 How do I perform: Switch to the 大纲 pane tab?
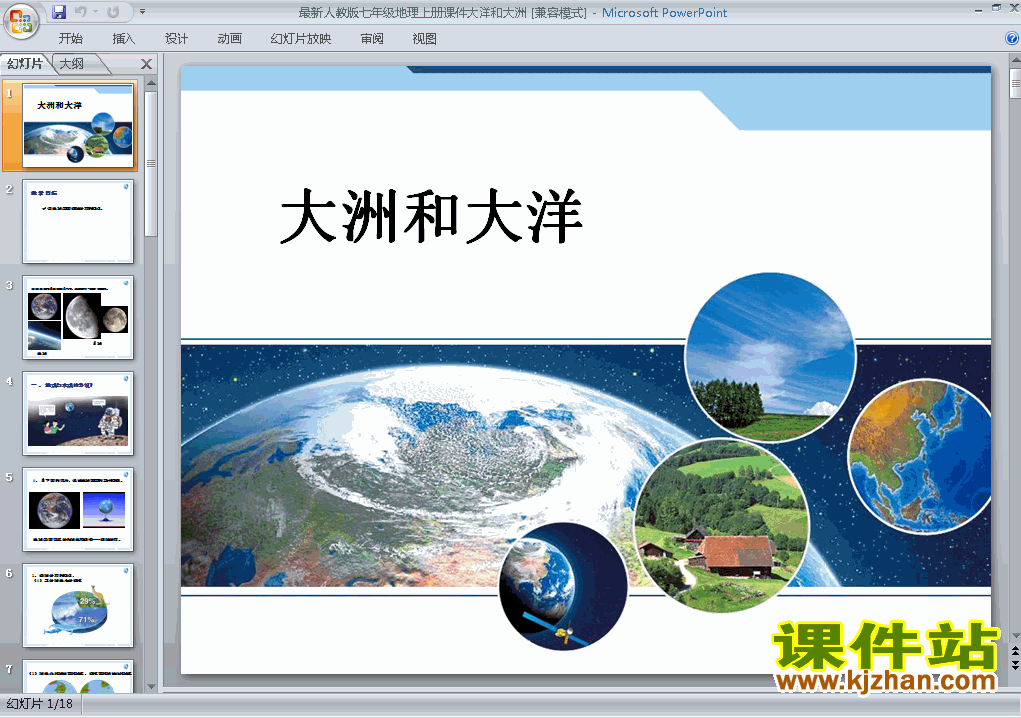point(72,64)
